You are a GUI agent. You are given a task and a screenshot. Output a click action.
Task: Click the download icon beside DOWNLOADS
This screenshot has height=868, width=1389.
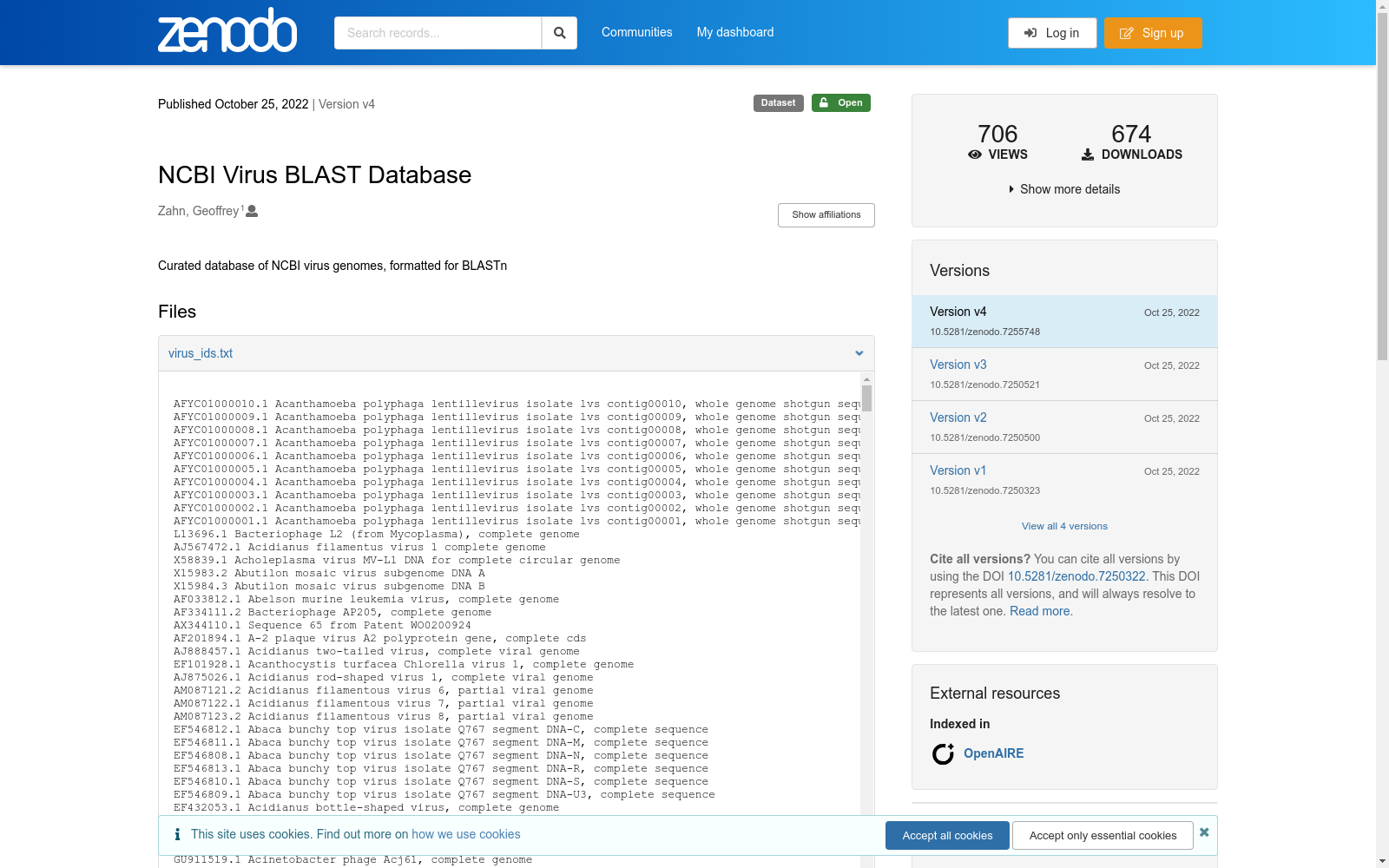(x=1088, y=155)
